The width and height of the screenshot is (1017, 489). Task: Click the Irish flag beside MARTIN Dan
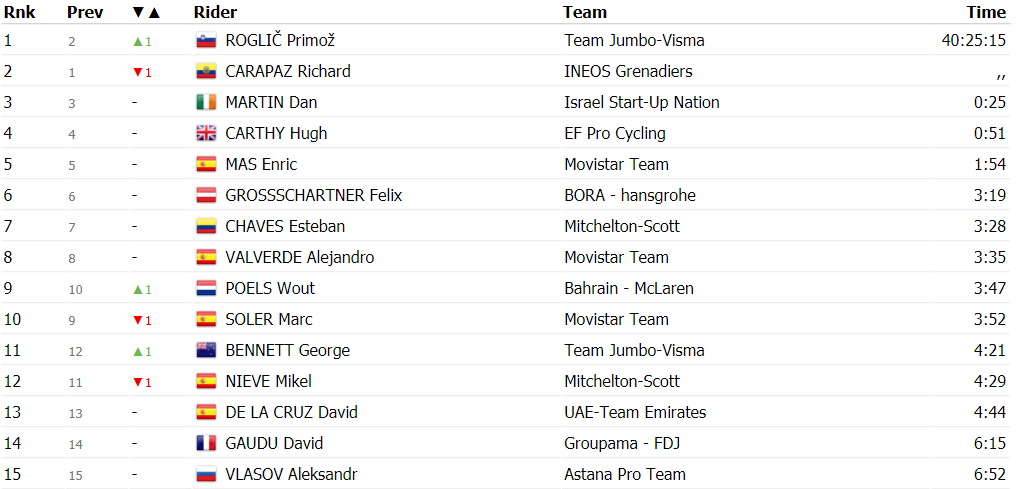(206, 102)
